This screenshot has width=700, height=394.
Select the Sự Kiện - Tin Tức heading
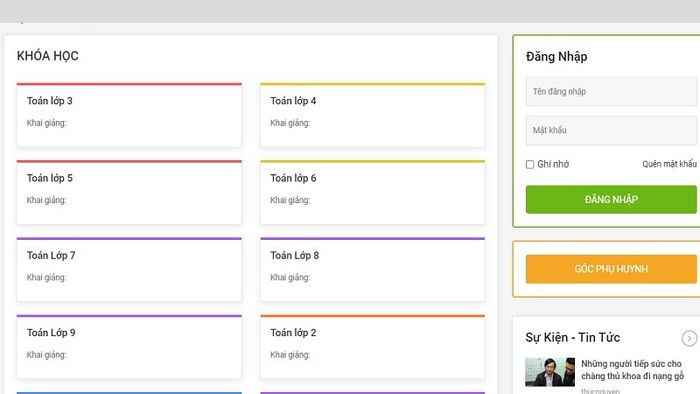pos(573,338)
